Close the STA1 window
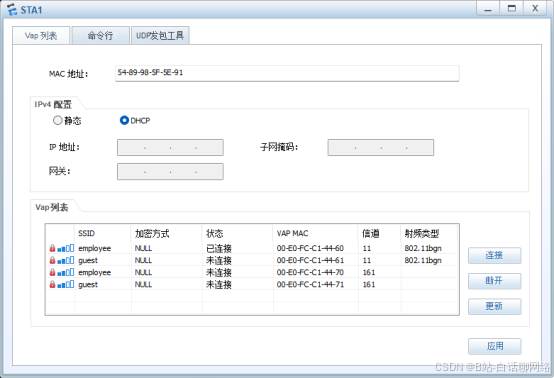The width and height of the screenshot is (554, 378). pos(535,8)
